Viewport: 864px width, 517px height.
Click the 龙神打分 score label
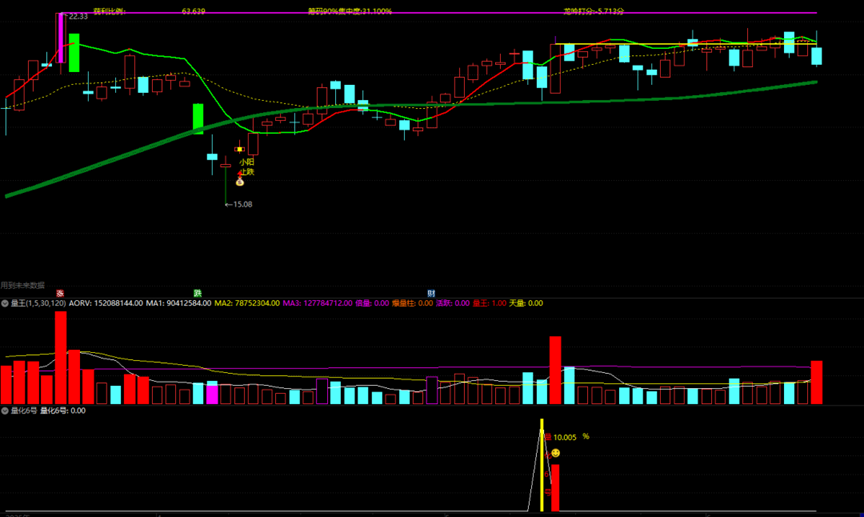point(593,12)
